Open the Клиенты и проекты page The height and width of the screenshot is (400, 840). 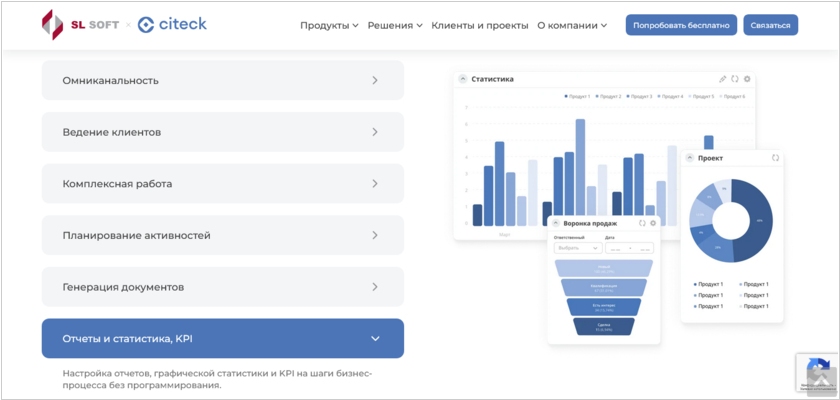479,25
